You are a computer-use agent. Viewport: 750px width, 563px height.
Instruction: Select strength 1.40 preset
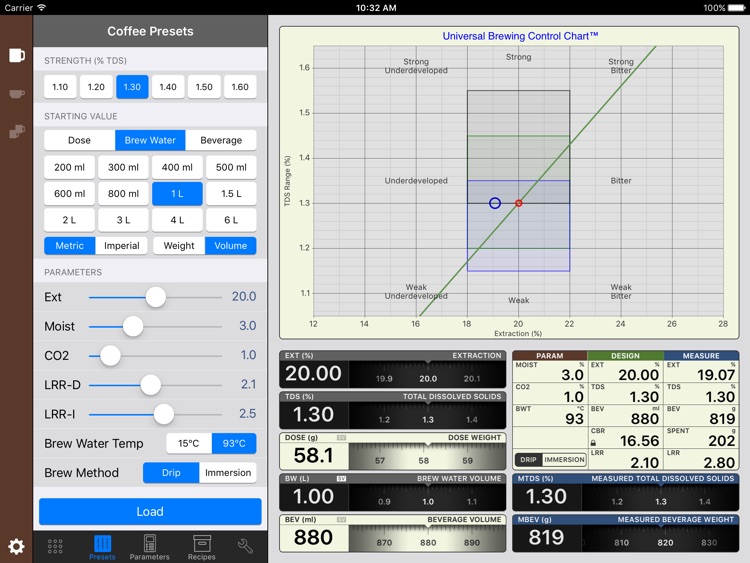click(x=168, y=87)
